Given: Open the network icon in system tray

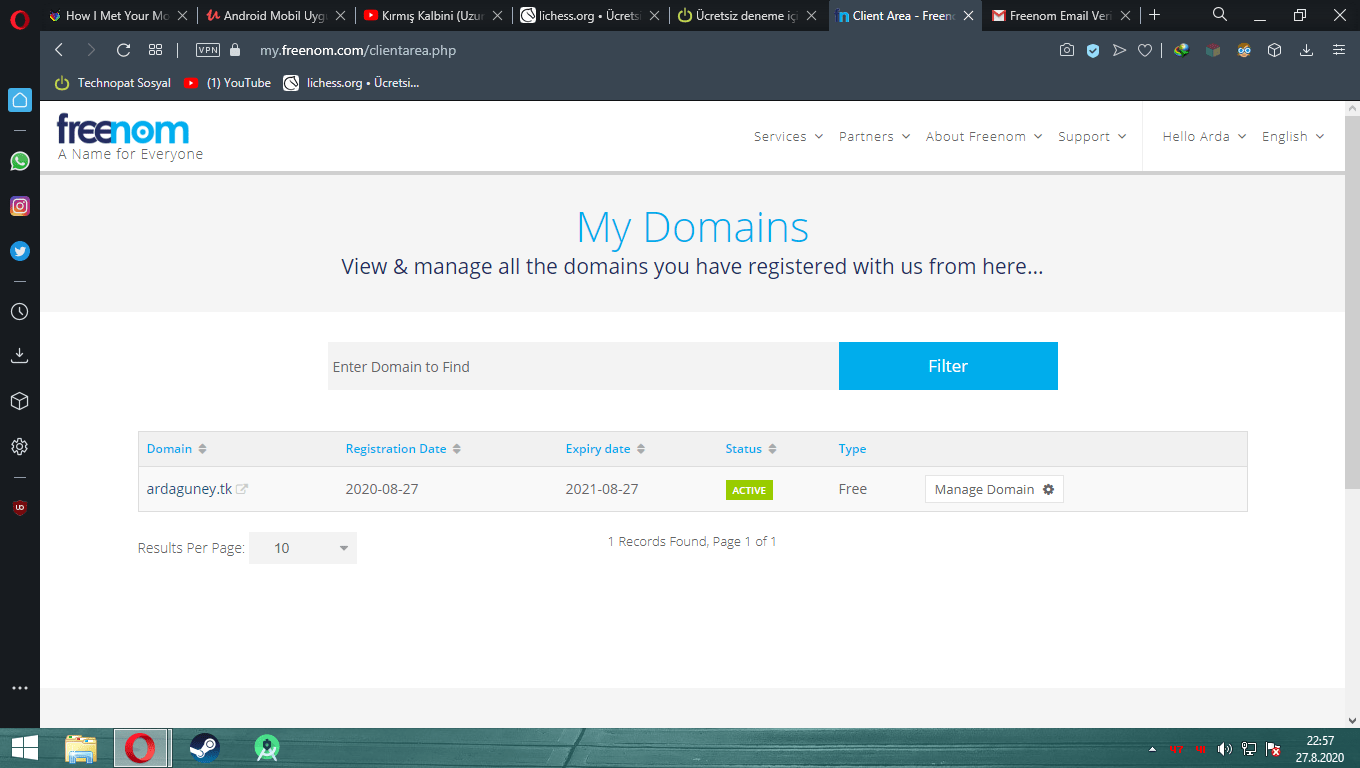Looking at the screenshot, I should click(1249, 748).
